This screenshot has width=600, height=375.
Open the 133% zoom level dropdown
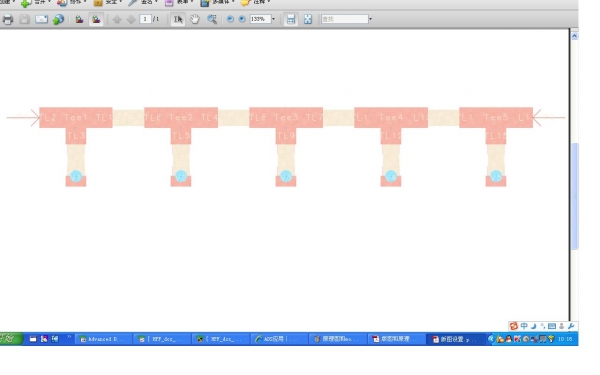click(x=273, y=19)
